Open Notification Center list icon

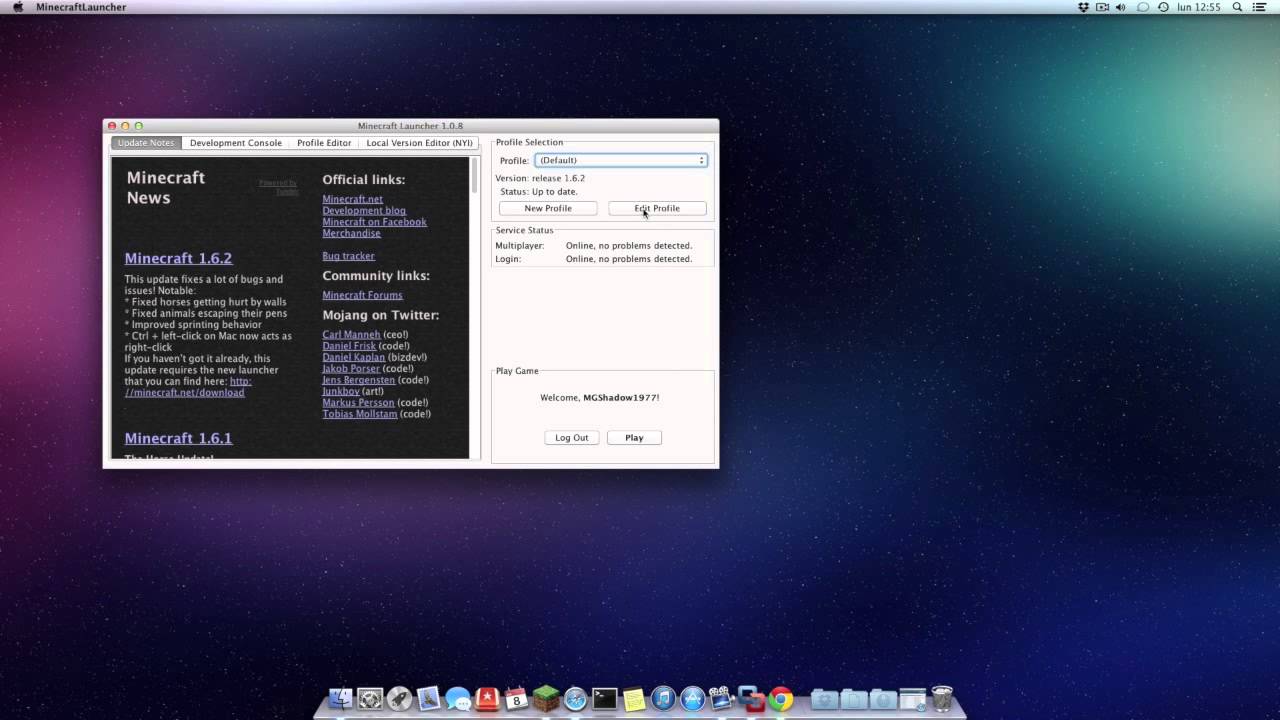click(1259, 7)
